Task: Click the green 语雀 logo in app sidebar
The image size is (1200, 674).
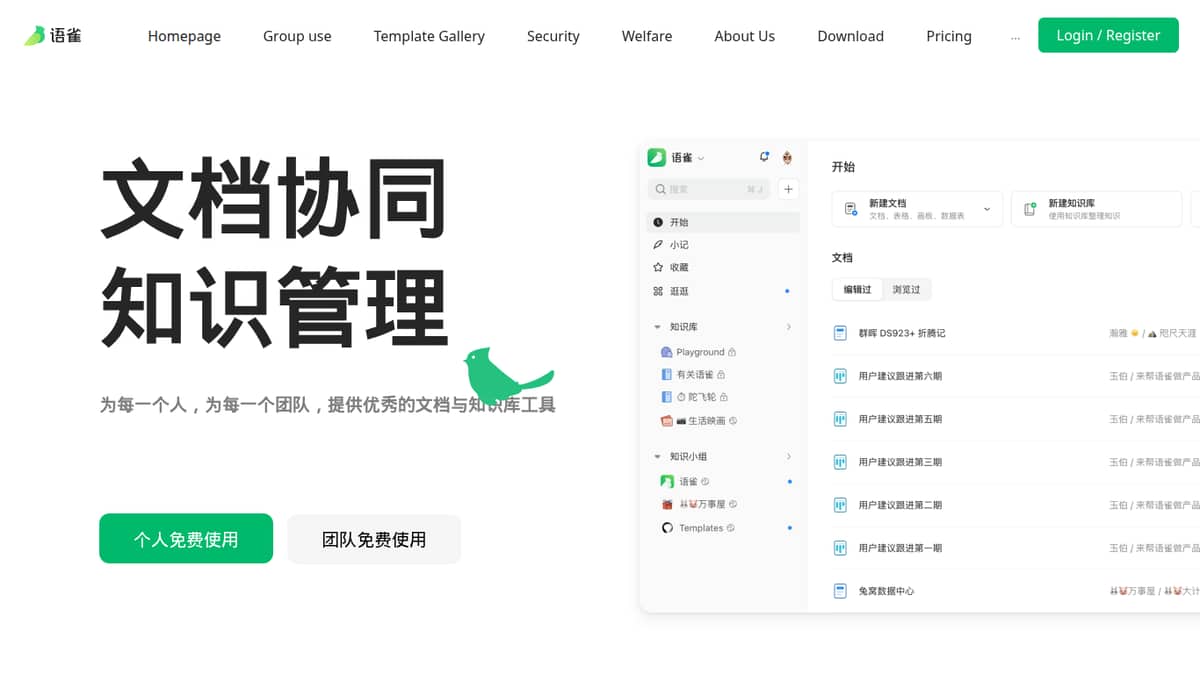Action: tap(656, 157)
